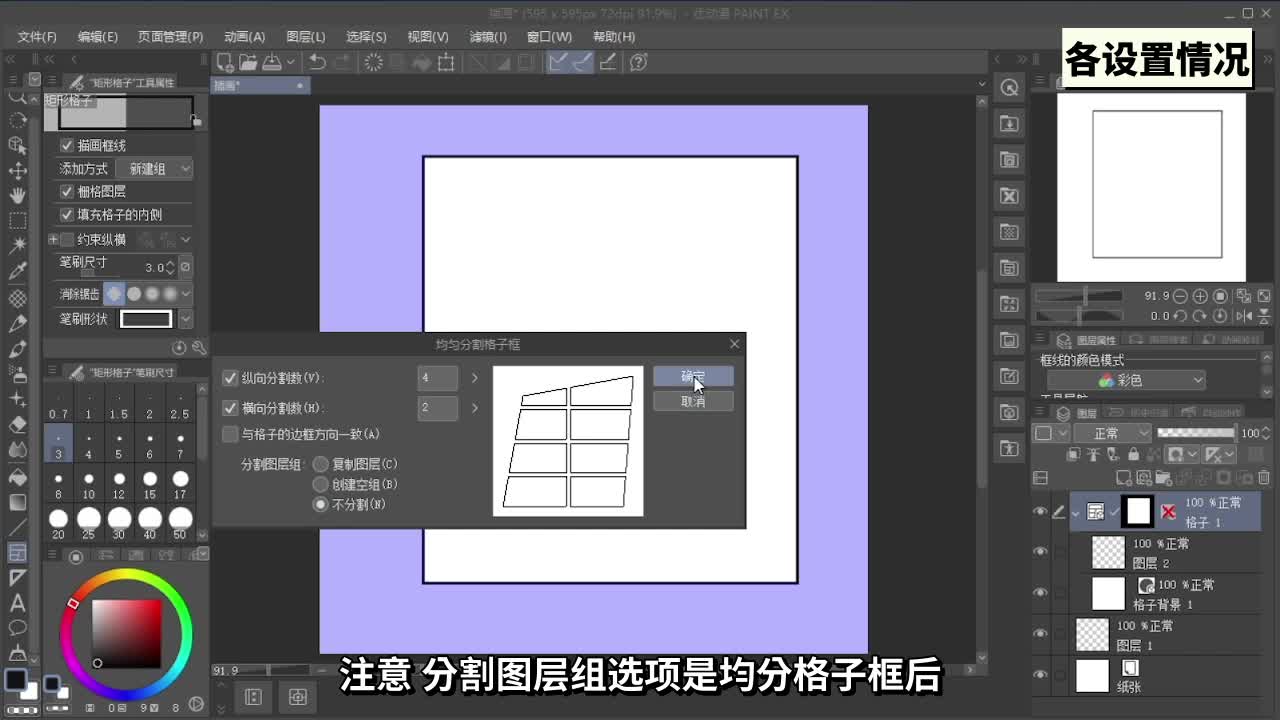Click the 取消 button in the dialog

pos(693,401)
